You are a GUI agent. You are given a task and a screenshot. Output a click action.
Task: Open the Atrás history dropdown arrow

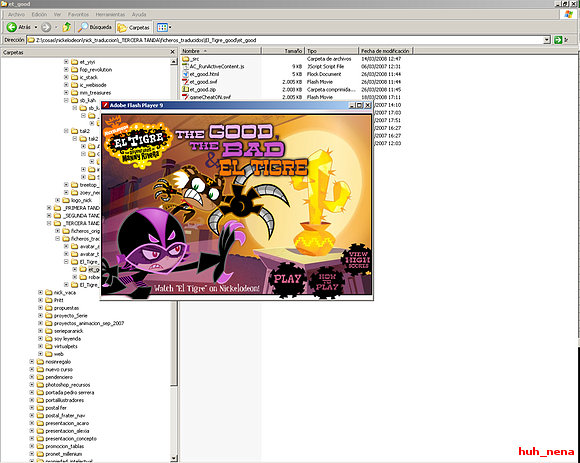36,27
